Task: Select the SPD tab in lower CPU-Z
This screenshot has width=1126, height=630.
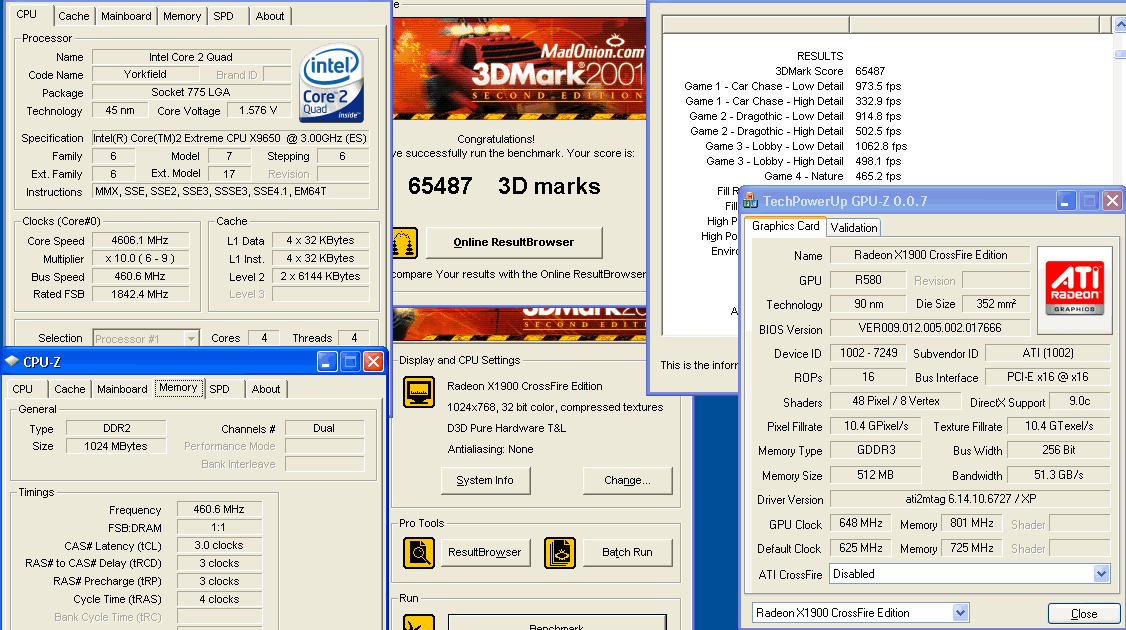Action: pyautogui.click(x=220, y=389)
